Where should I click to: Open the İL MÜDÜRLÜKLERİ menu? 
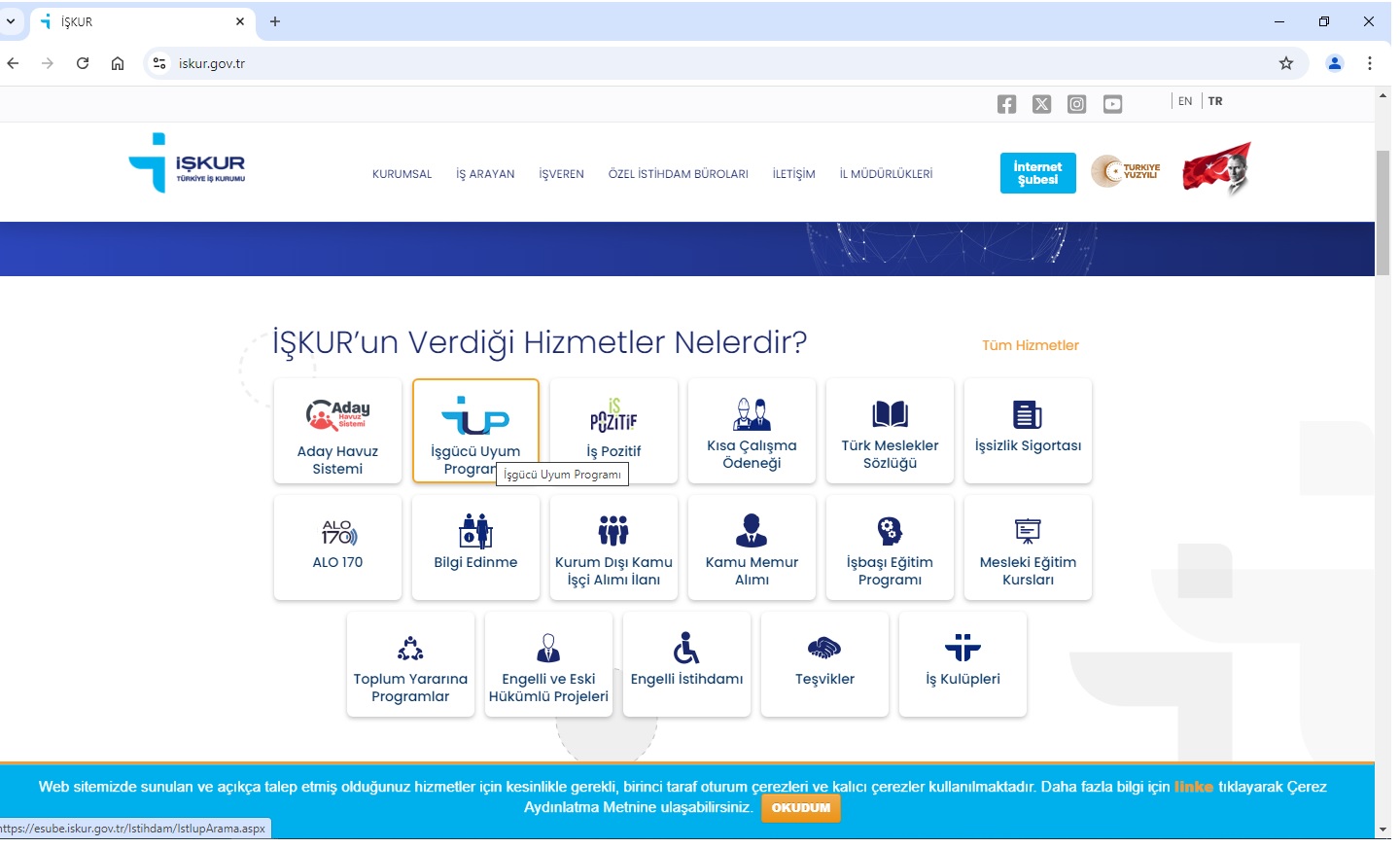click(886, 174)
